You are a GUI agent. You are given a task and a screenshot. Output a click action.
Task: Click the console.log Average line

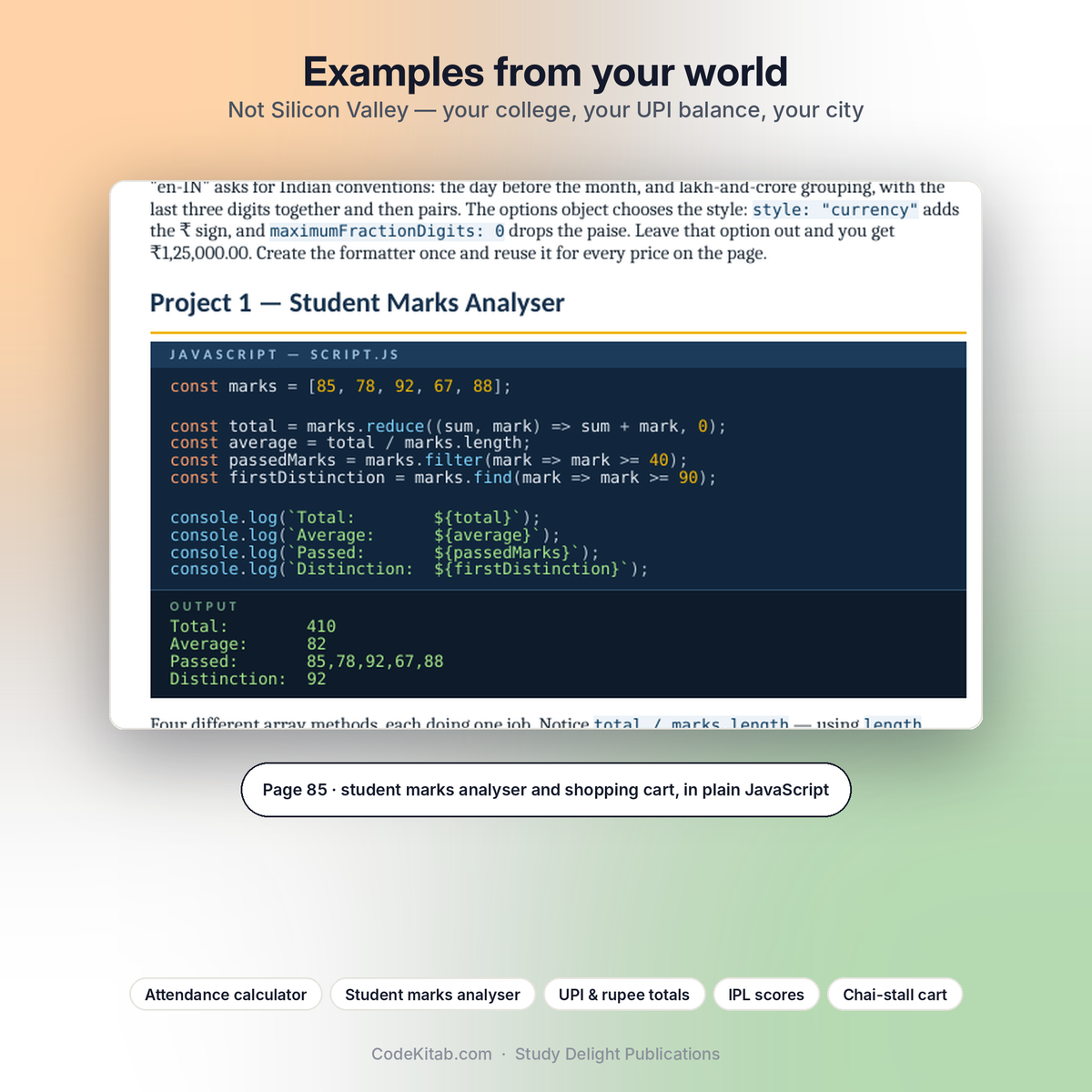pos(365,535)
